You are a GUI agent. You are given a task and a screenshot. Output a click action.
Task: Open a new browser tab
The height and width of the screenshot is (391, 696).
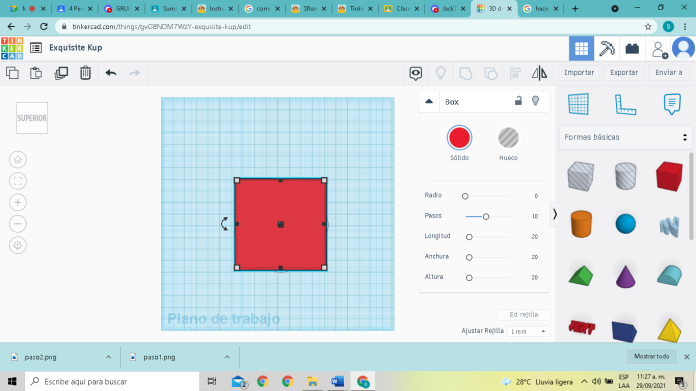(x=575, y=8)
